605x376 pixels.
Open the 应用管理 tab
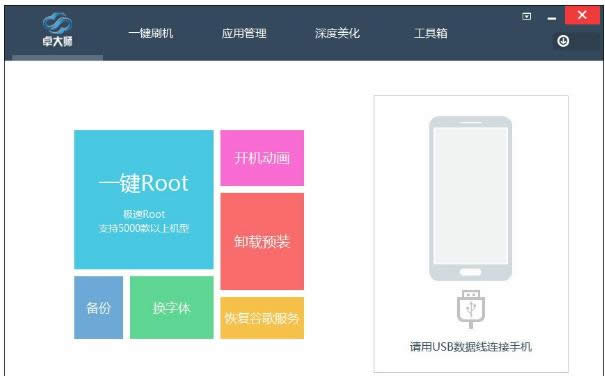pos(244,33)
